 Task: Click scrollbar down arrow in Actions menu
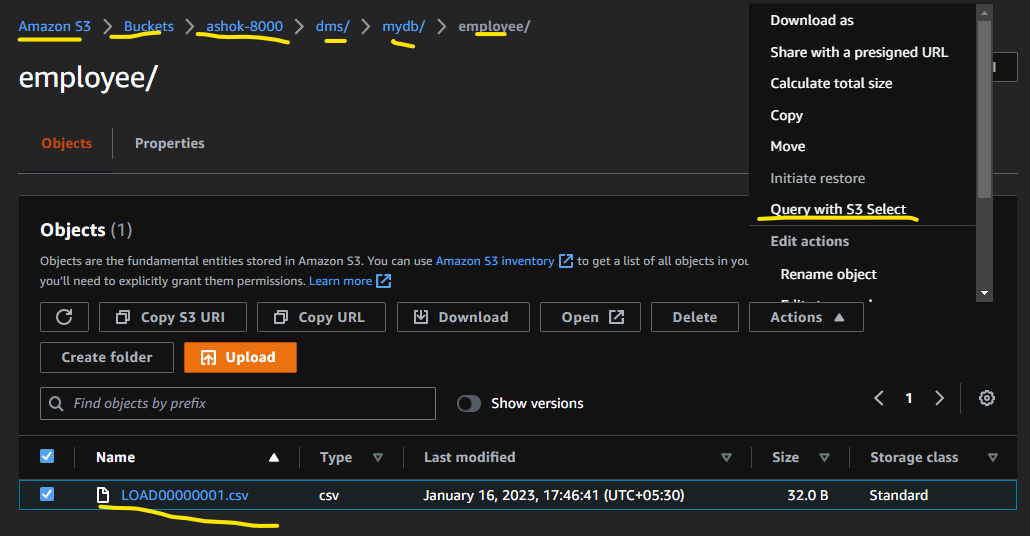pyautogui.click(x=984, y=293)
